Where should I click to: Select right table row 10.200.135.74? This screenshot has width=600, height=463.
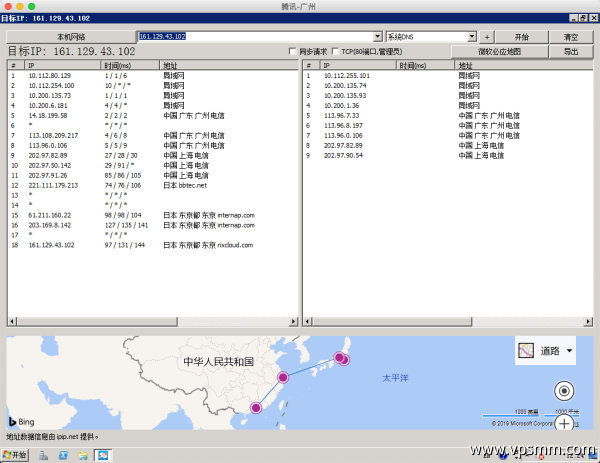coord(448,86)
